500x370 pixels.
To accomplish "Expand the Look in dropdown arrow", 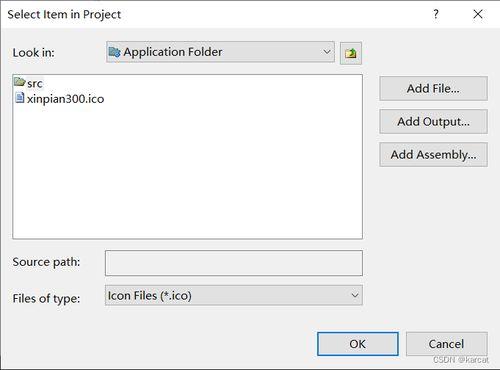I will coord(327,52).
